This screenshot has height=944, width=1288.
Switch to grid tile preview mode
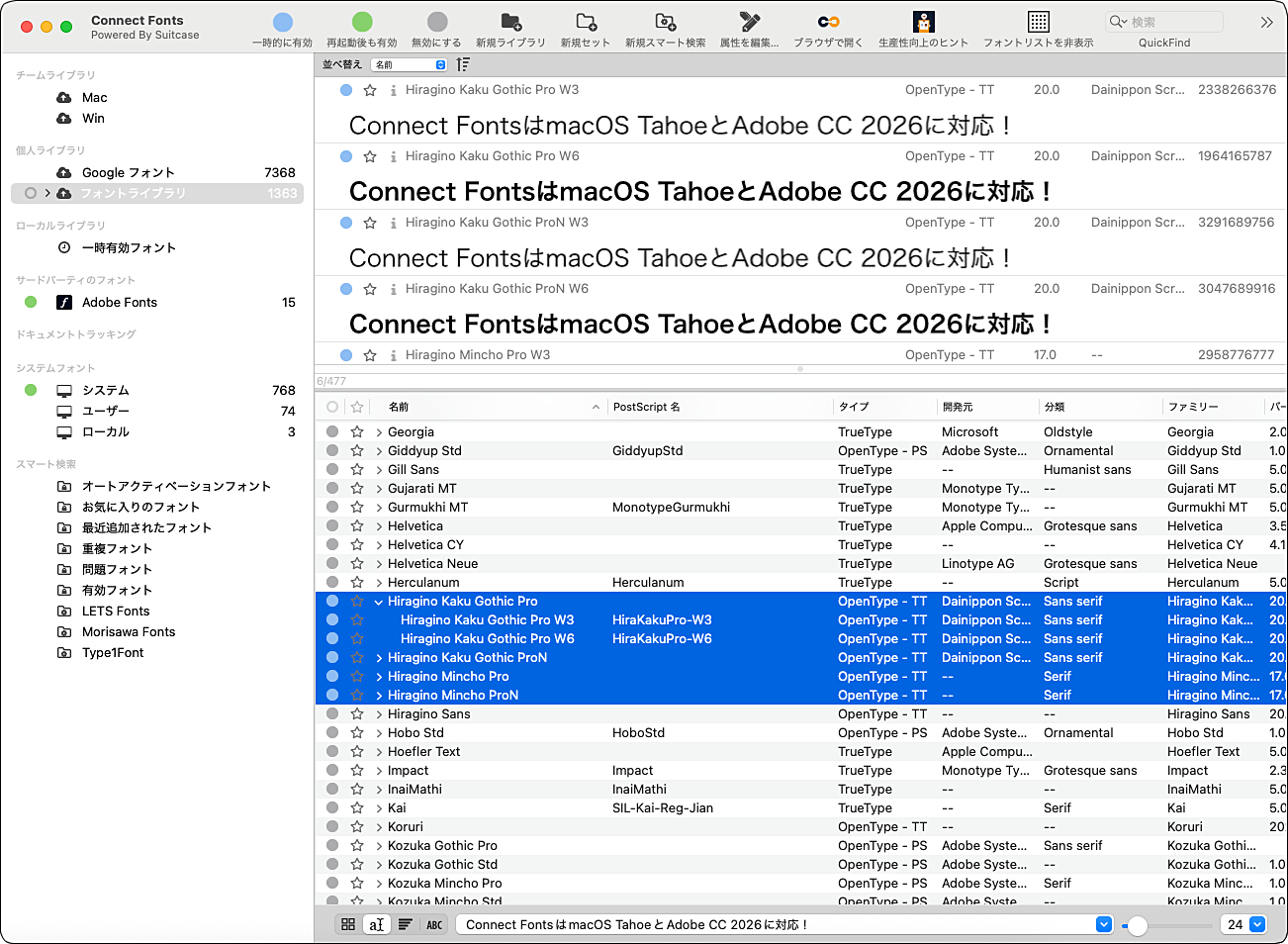click(348, 924)
